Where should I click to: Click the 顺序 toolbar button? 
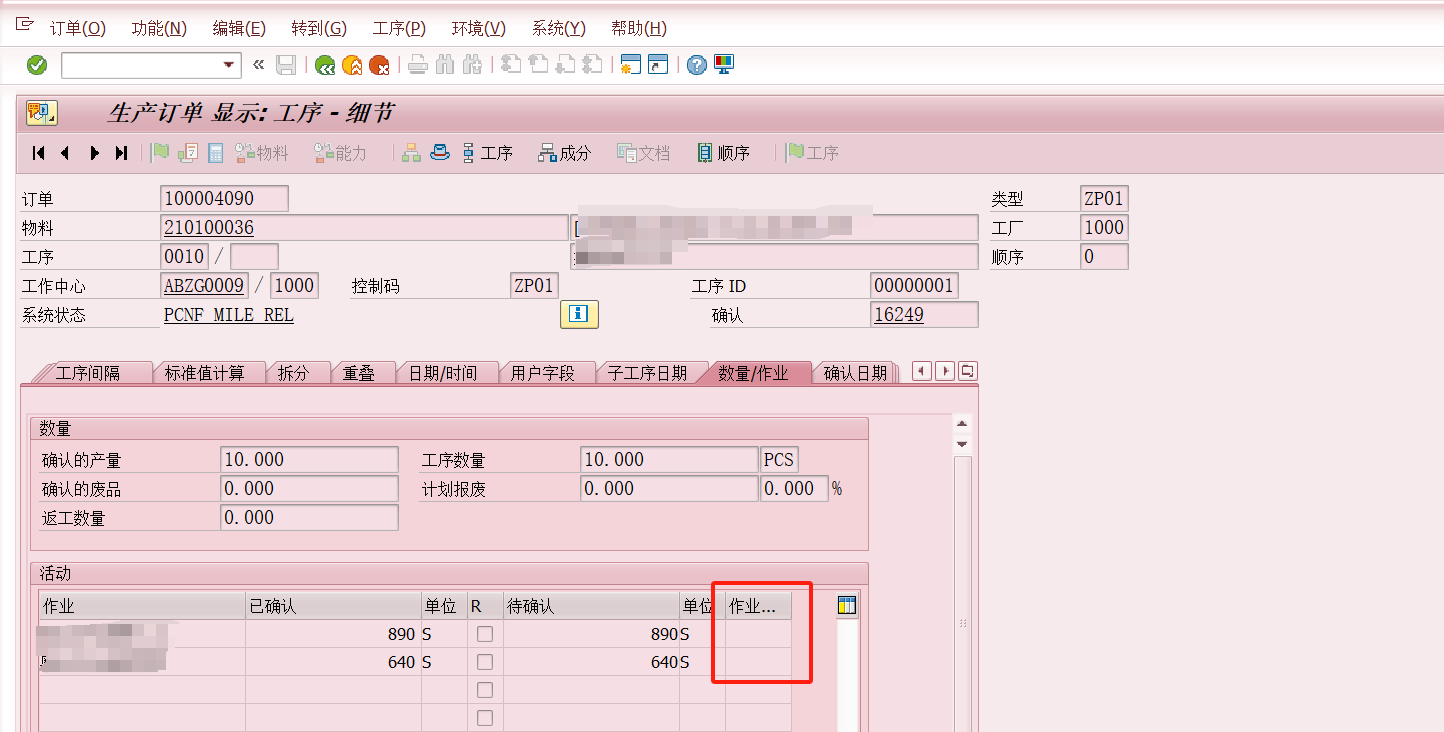coord(723,153)
